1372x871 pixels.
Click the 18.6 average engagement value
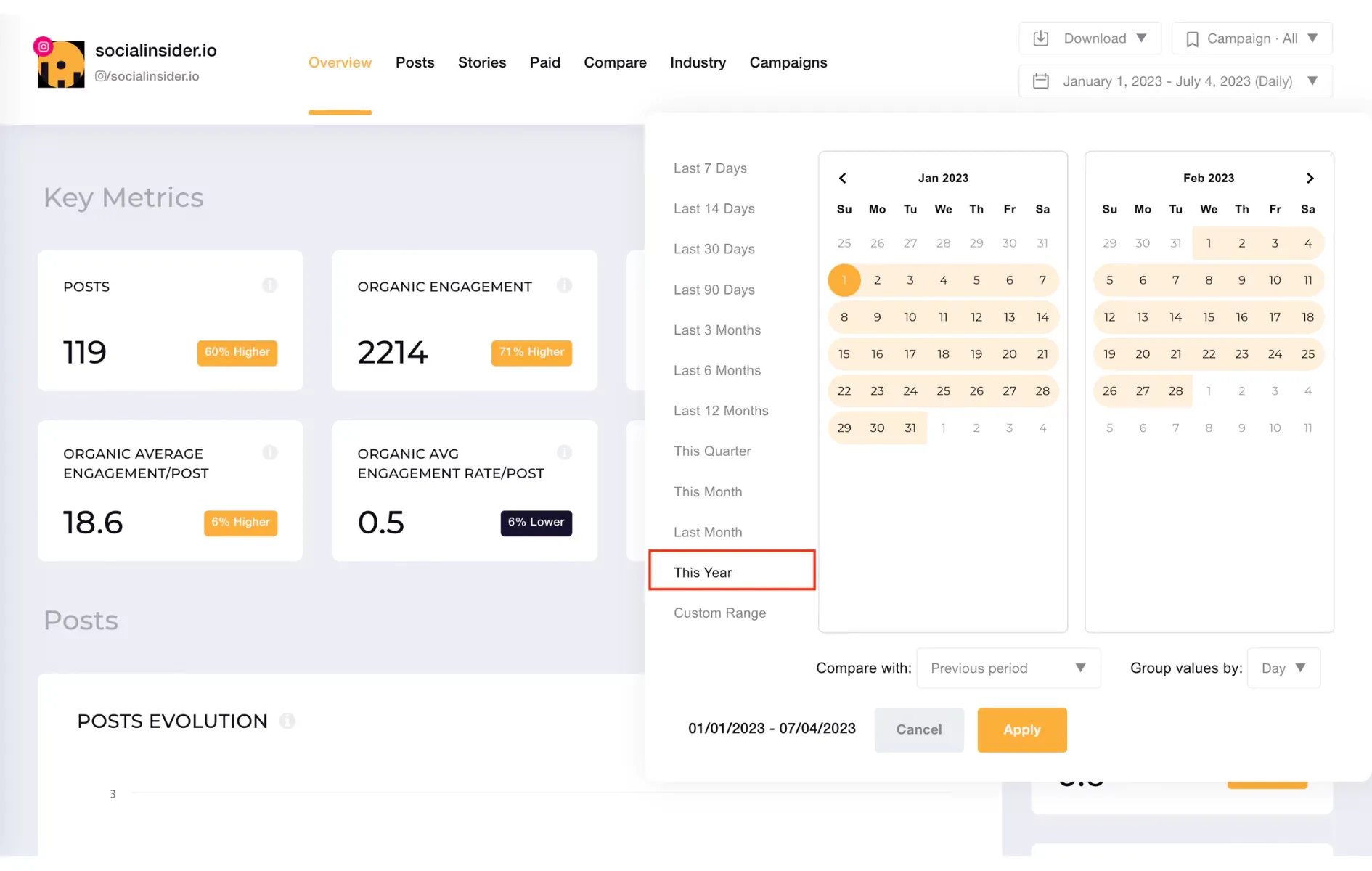(x=93, y=523)
